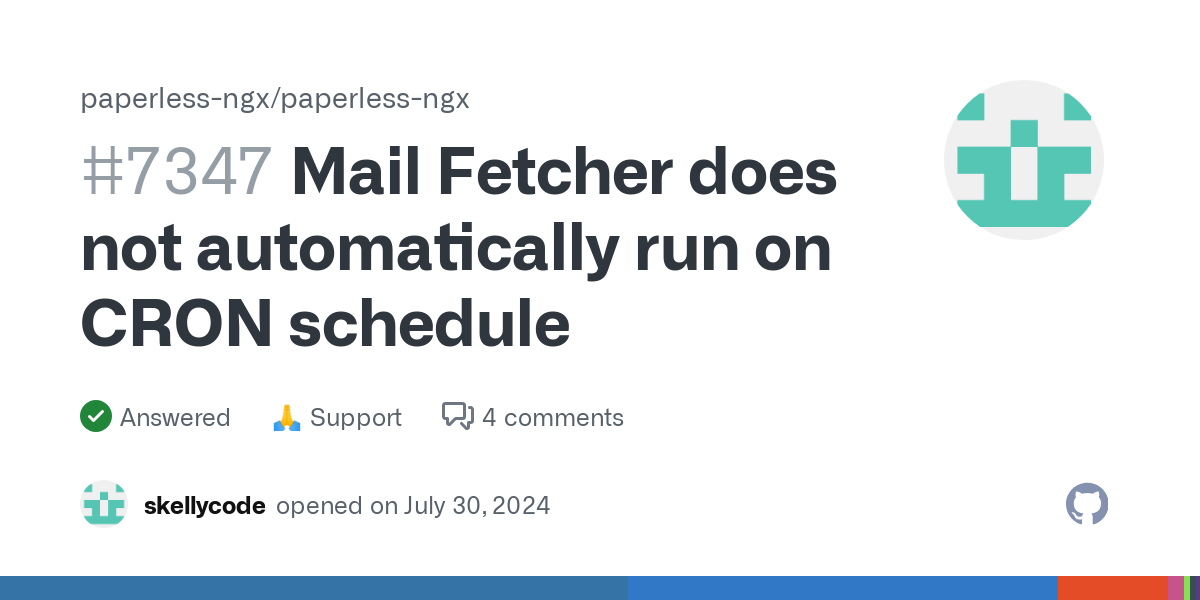Viewport: 1200px width, 600px height.
Task: Click the green Answered checkmark icon
Action: [x=95, y=416]
